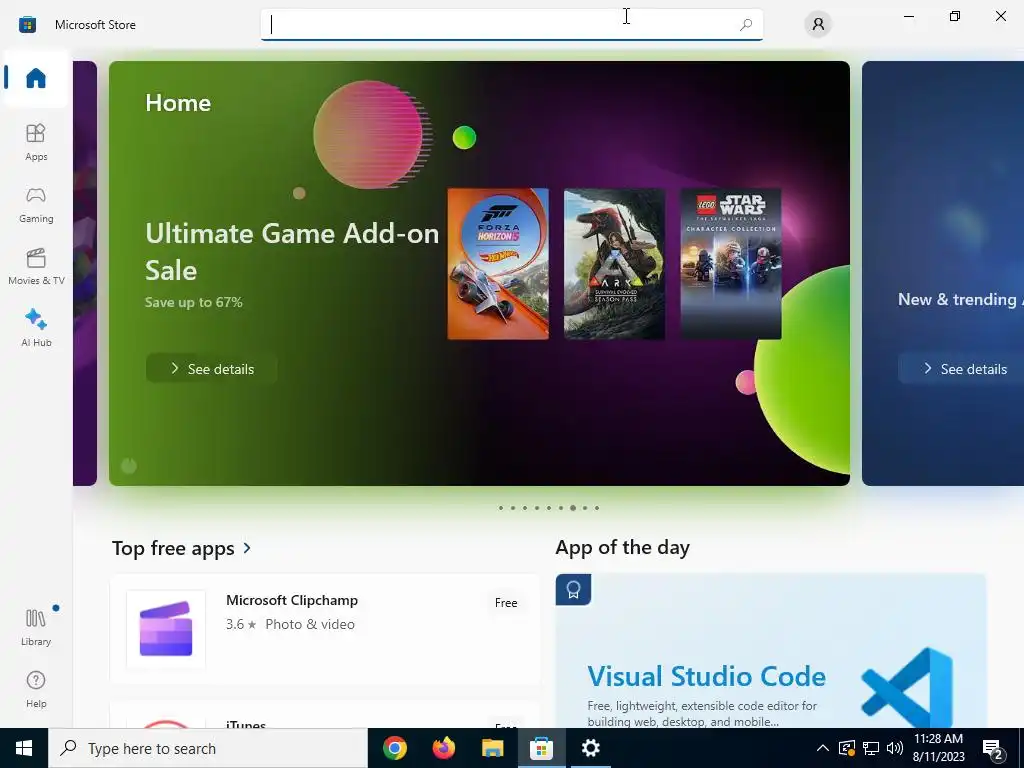Click the Free label for Clipchamp

pyautogui.click(x=506, y=603)
